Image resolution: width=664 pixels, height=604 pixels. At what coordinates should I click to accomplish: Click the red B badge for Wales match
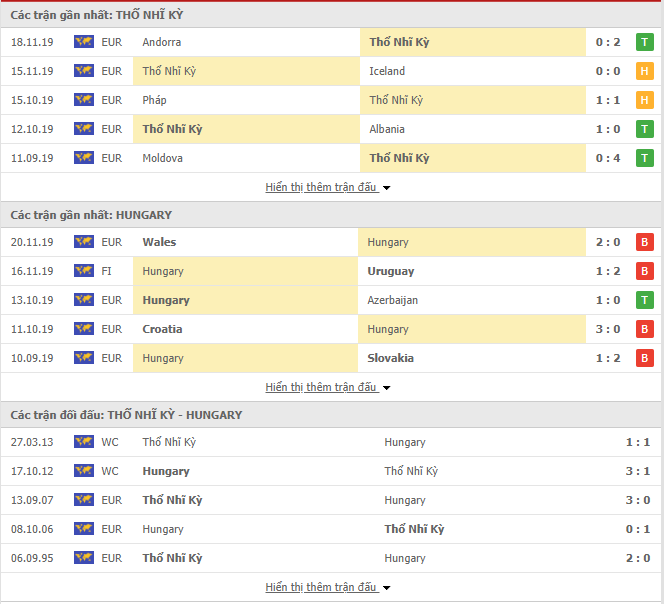pos(645,242)
